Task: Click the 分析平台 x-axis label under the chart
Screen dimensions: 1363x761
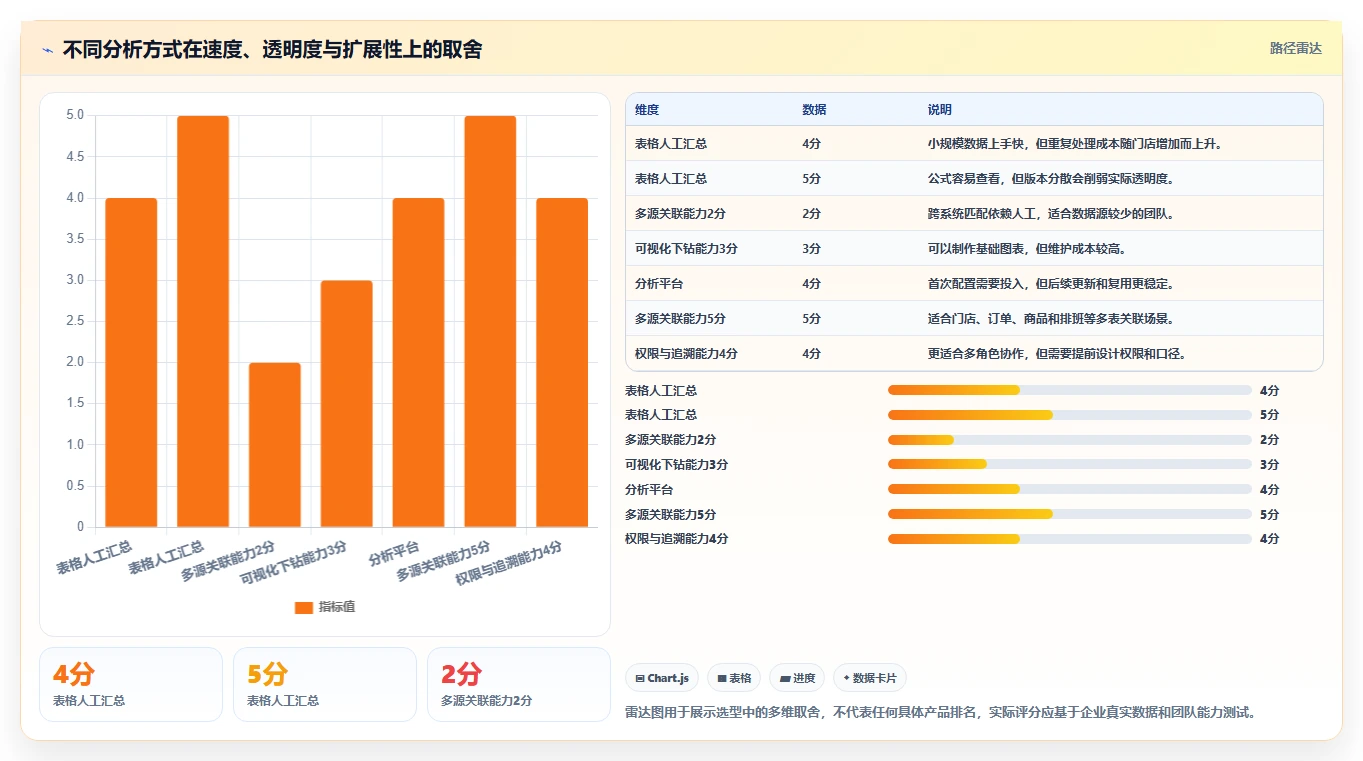Action: point(394,553)
